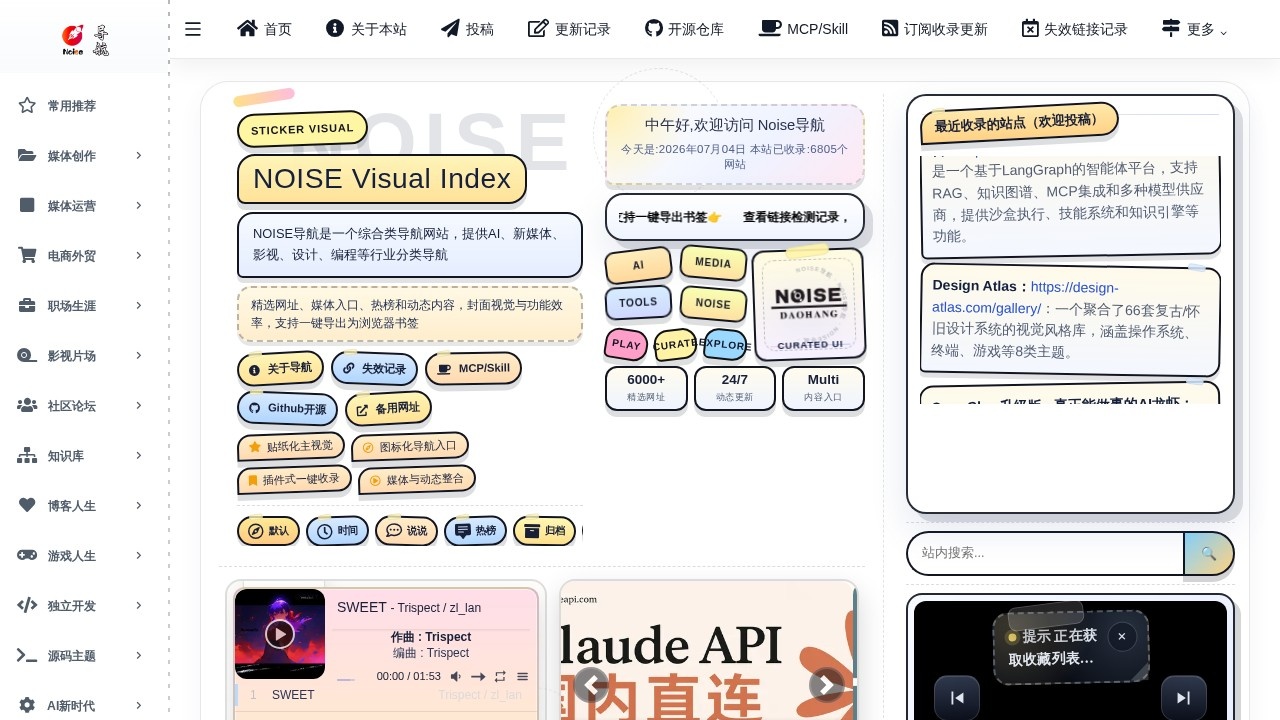1280x720 pixels.
Task: Expand 影视片场 sidebar chevron
Action: point(139,355)
